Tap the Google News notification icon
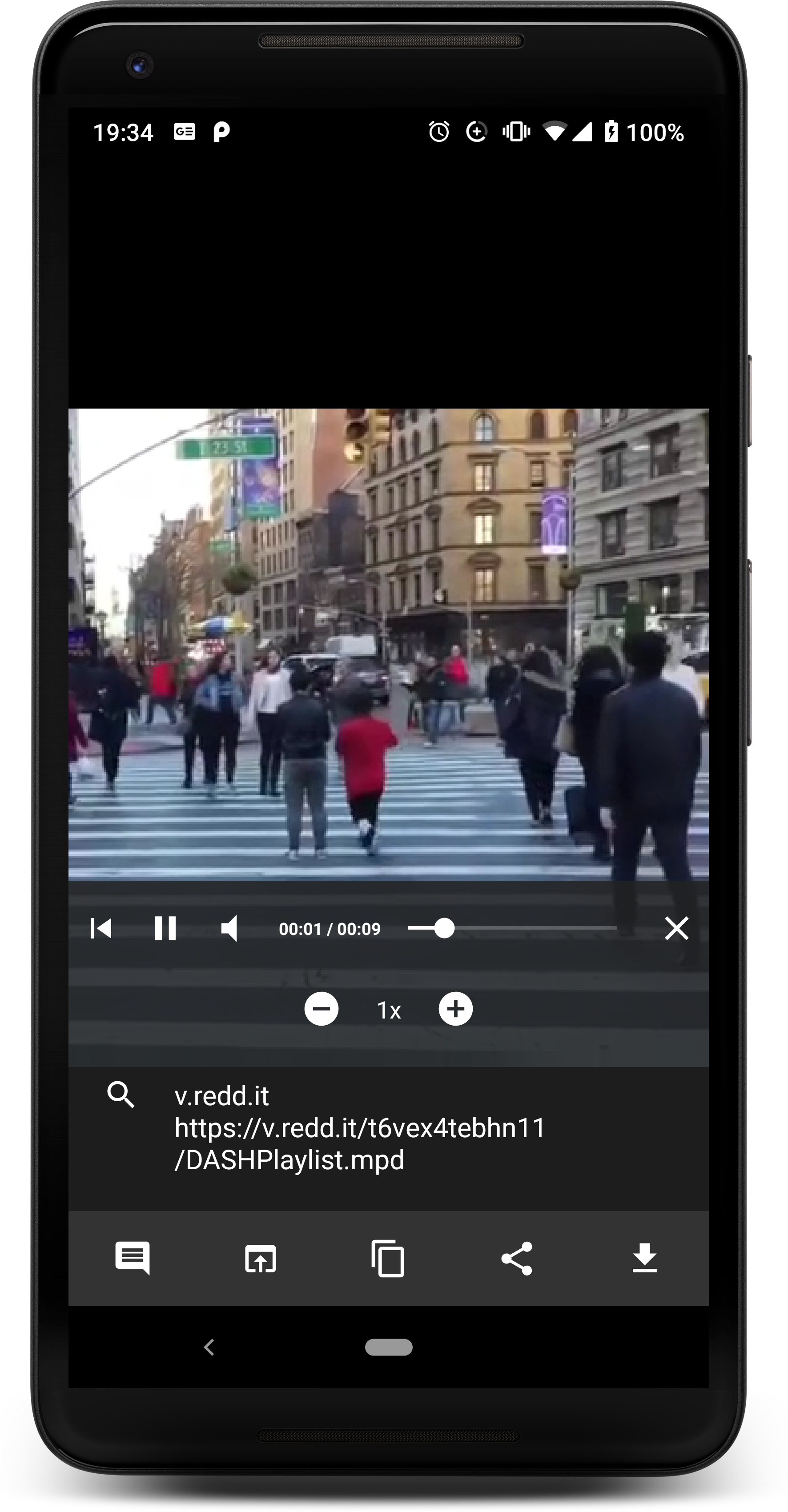Image resolution: width=788 pixels, height=1512 pixels. [185, 132]
